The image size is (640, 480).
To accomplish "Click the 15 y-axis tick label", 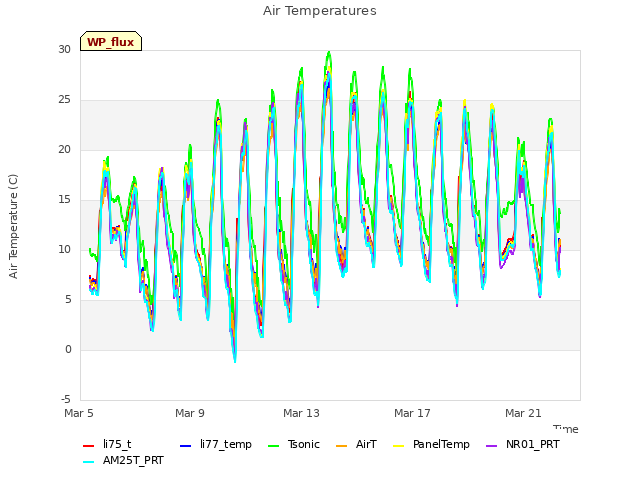I will tap(64, 200).
